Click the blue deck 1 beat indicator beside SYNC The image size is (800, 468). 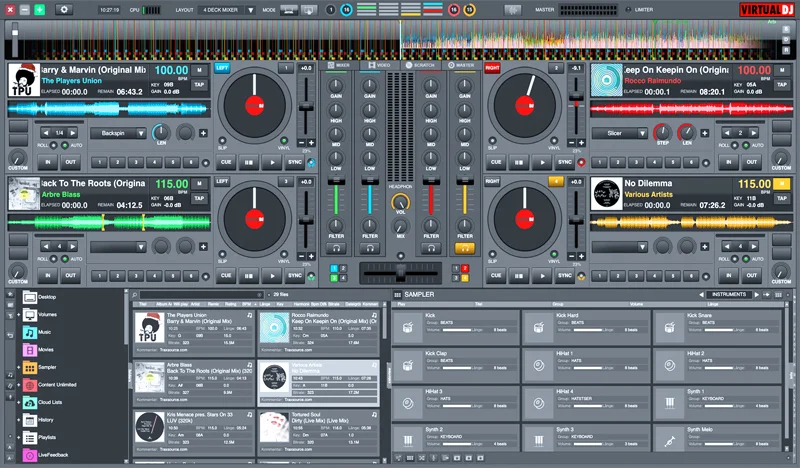[311, 163]
